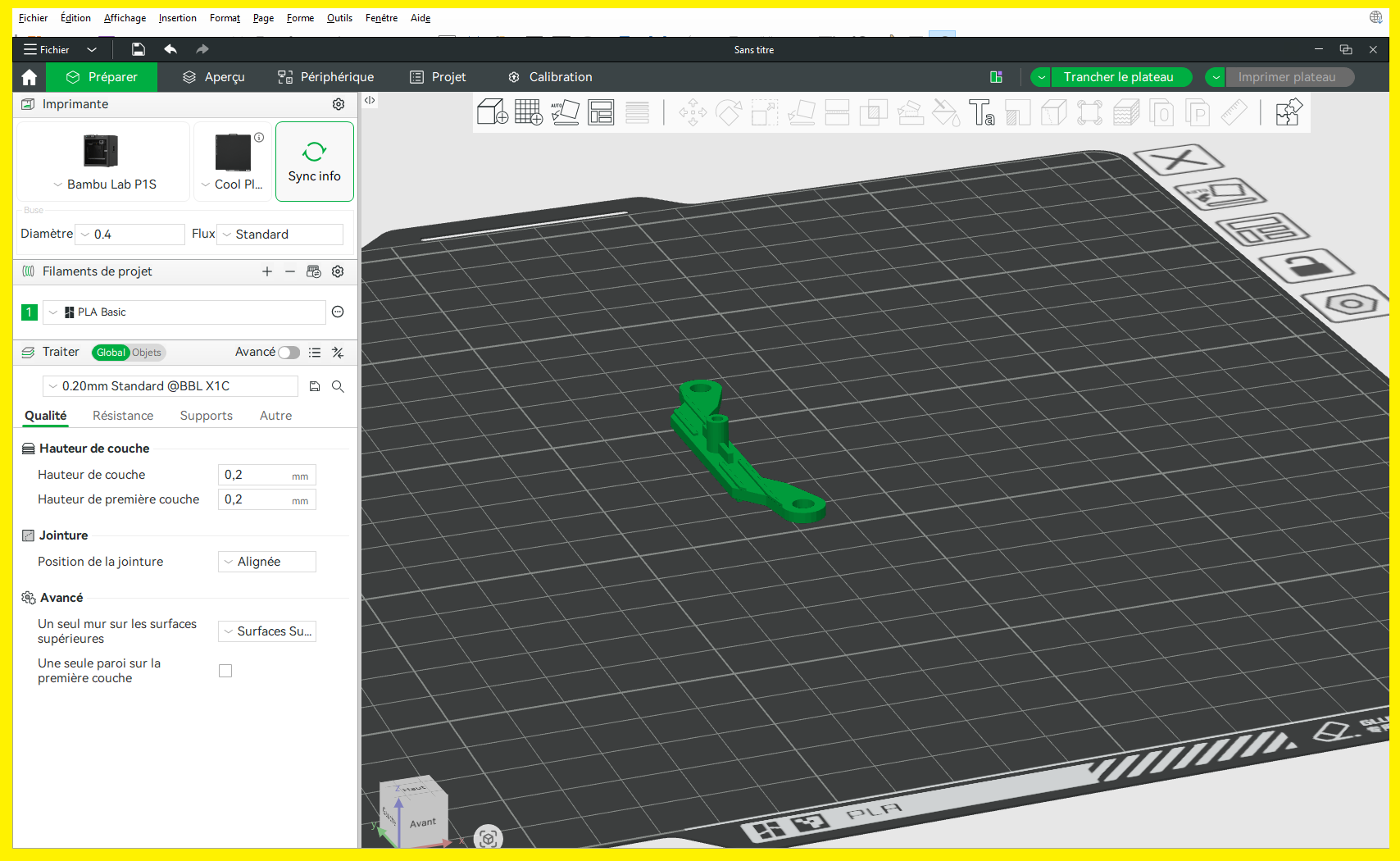This screenshot has height=861, width=1400.
Task: Open the Assembly view puzzle icon
Action: 1288,112
